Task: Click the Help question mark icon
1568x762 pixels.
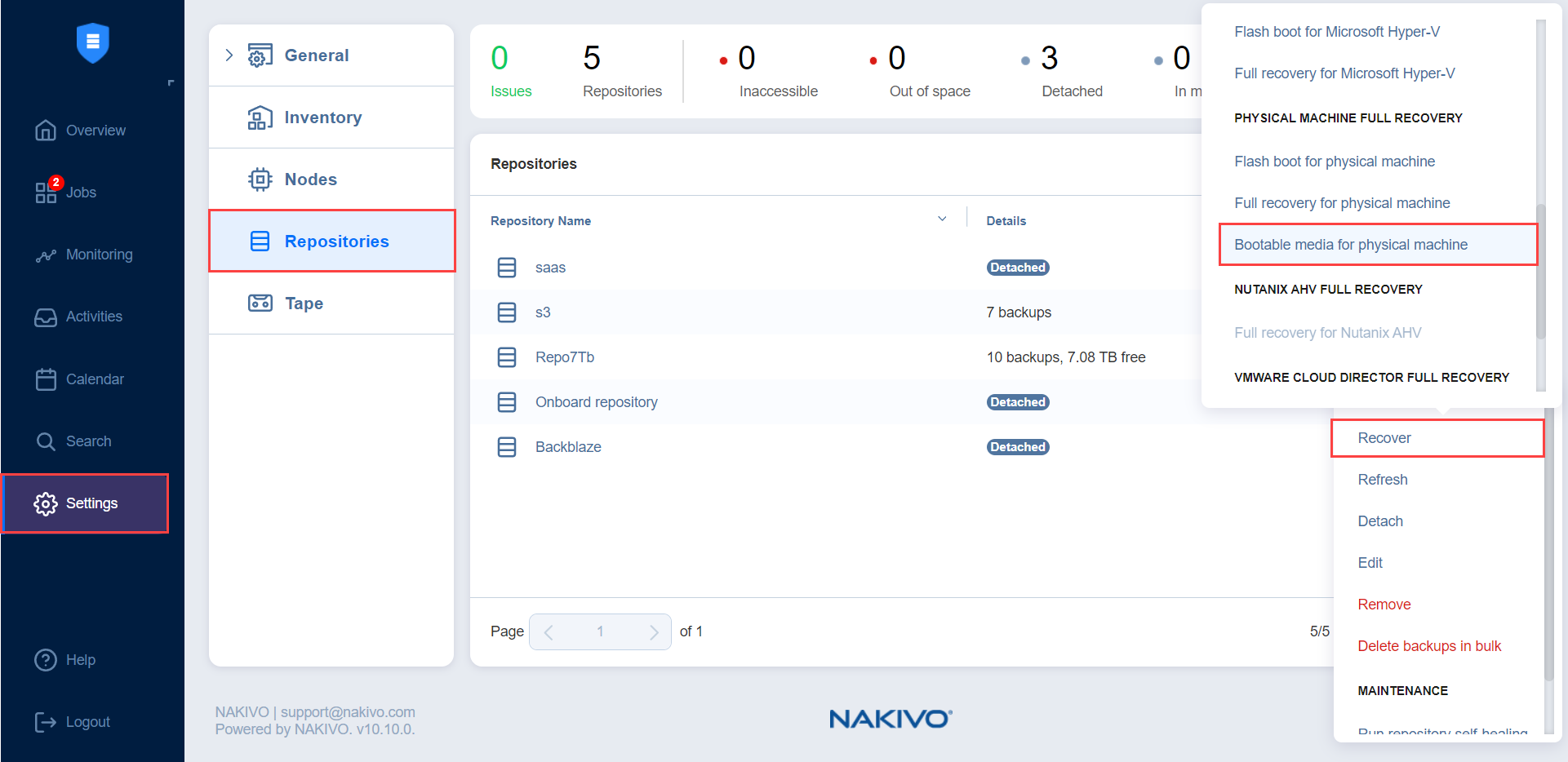Action: [46, 660]
